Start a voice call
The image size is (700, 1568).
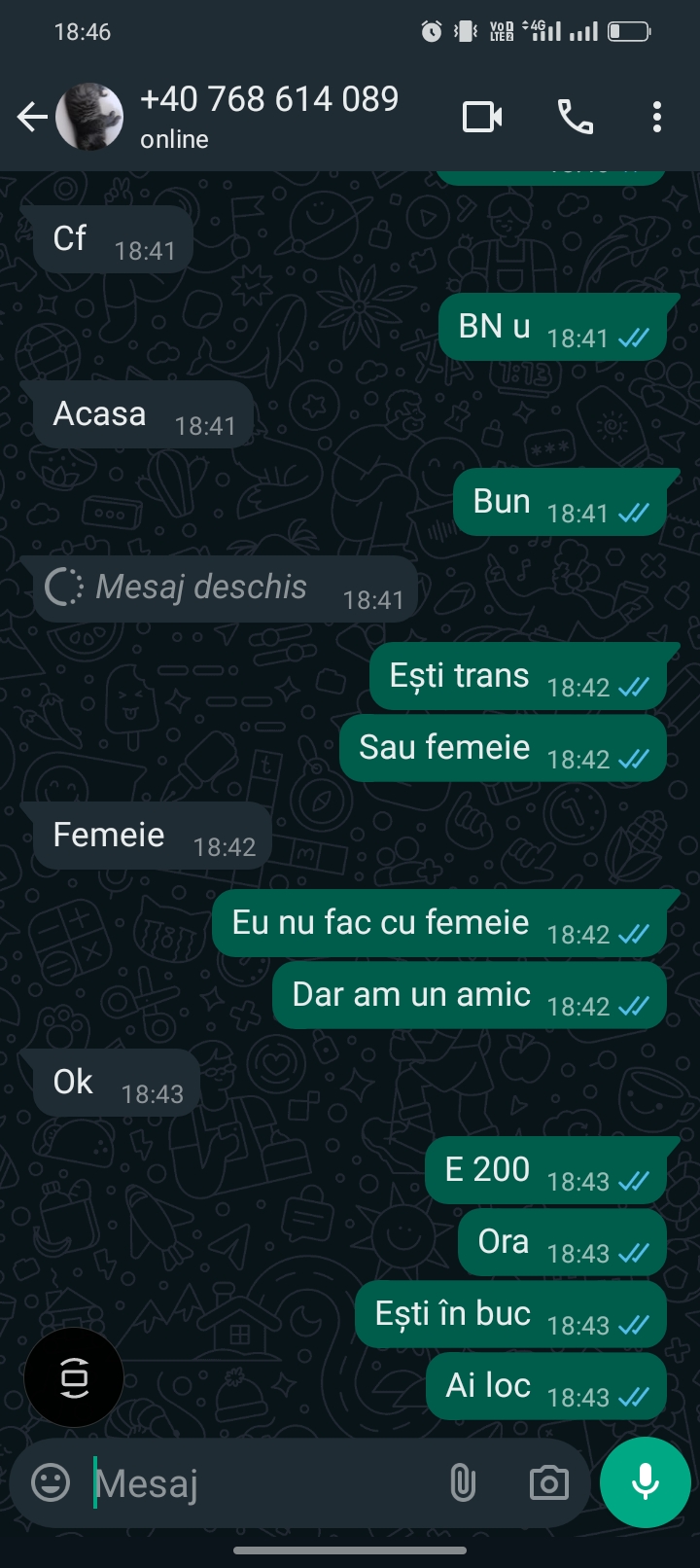pos(576,116)
